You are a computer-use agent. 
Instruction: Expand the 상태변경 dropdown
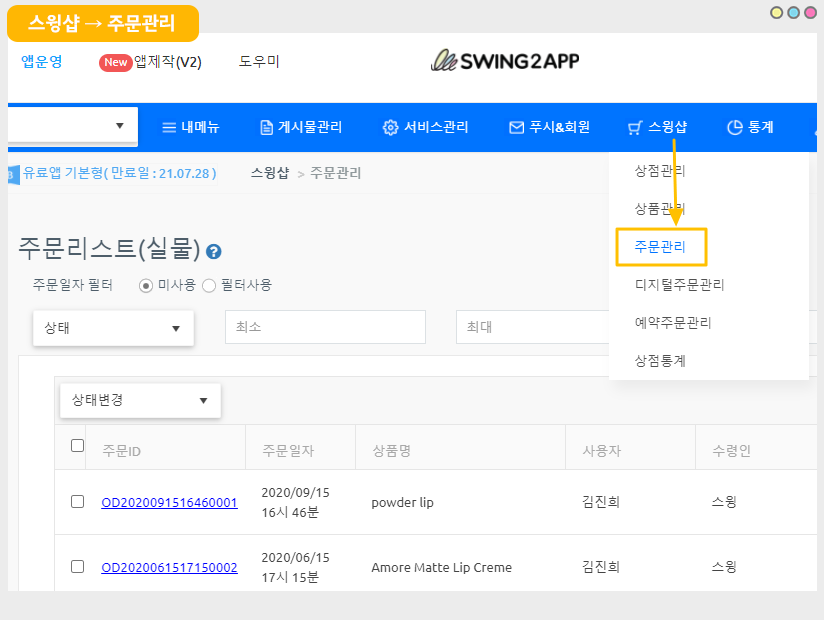[140, 400]
